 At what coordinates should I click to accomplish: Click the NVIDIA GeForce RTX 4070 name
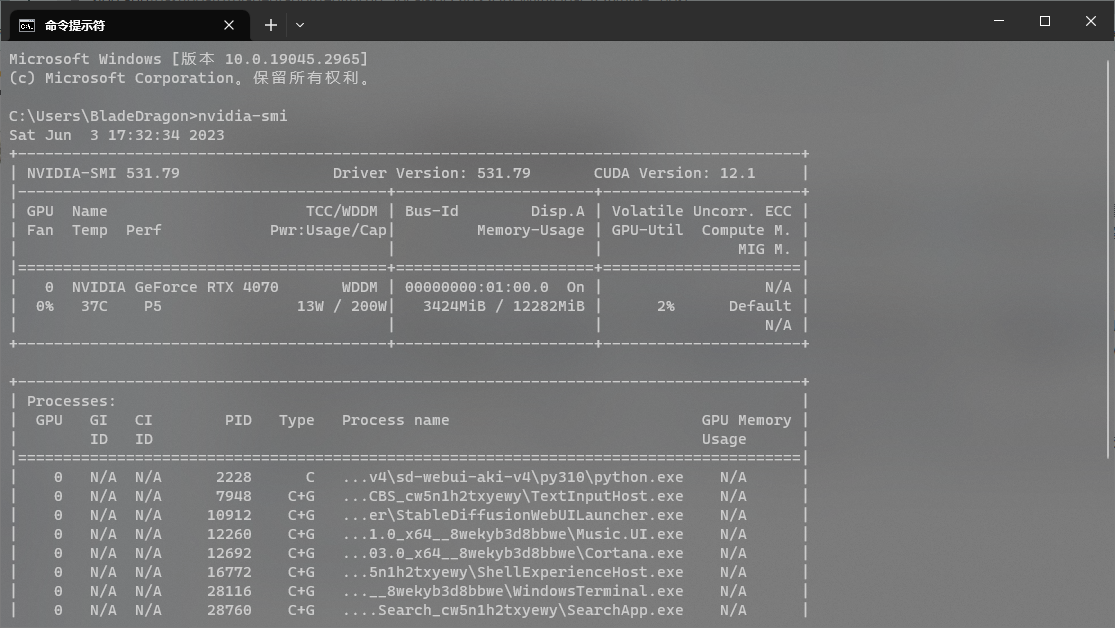click(175, 287)
